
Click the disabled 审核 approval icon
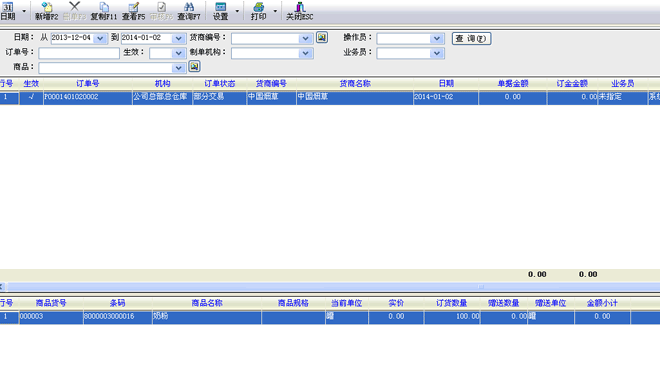coord(161,11)
